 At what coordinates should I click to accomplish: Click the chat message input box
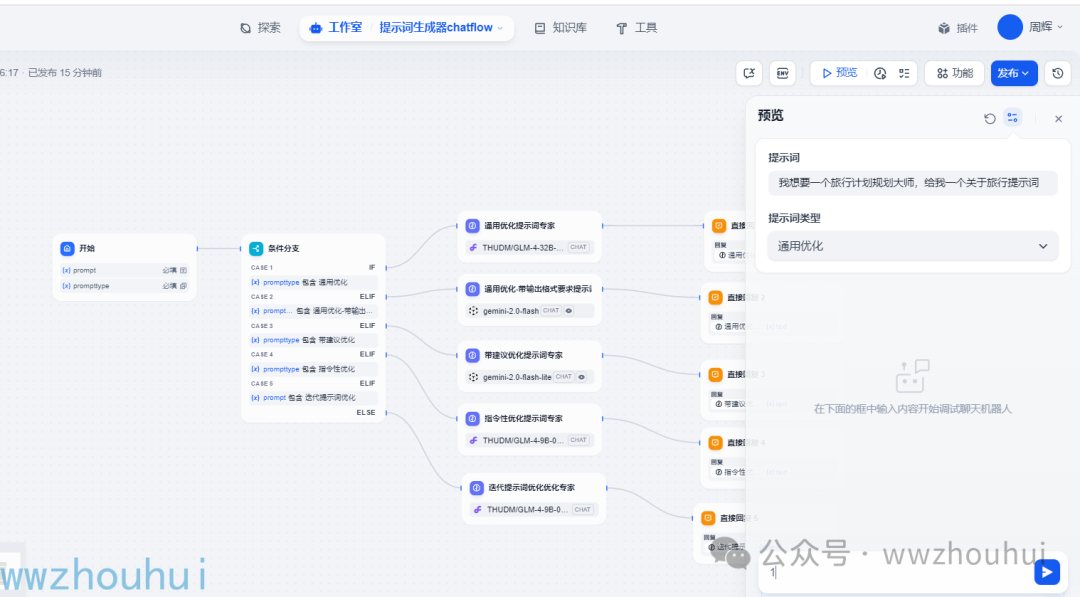point(895,573)
